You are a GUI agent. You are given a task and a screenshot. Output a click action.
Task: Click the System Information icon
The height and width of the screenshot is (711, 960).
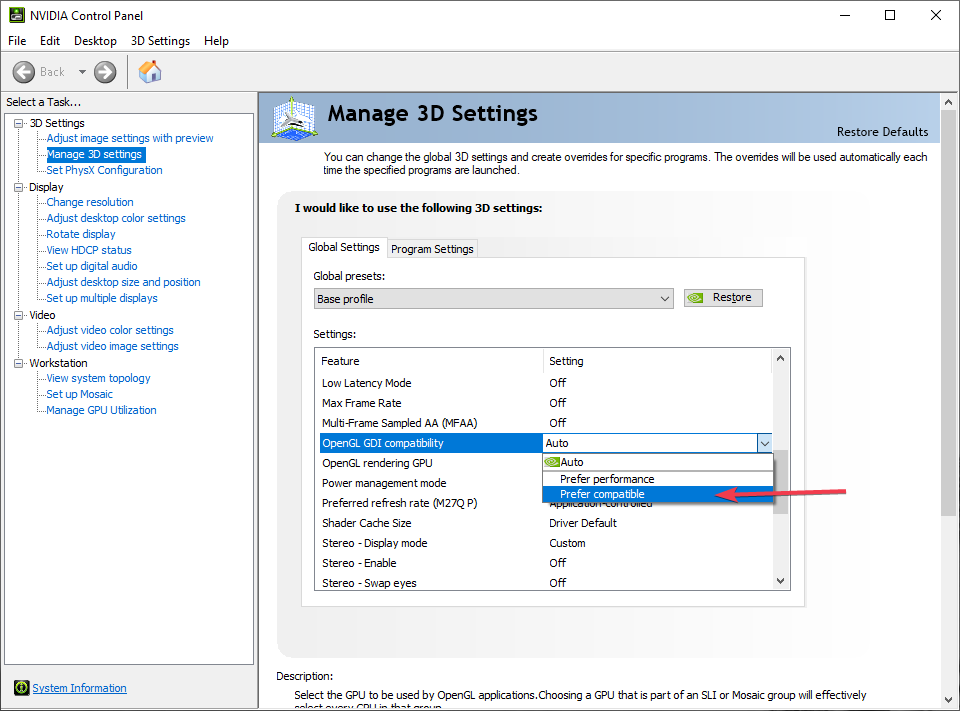click(21, 688)
